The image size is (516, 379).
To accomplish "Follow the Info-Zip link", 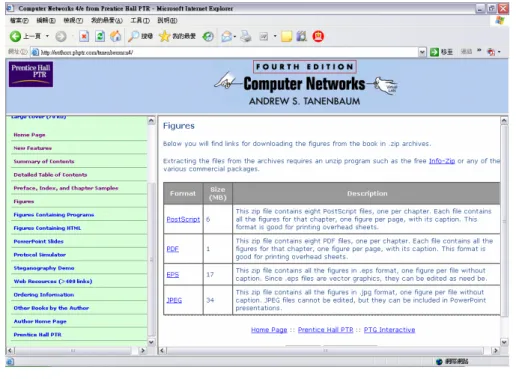I will 442,161.
